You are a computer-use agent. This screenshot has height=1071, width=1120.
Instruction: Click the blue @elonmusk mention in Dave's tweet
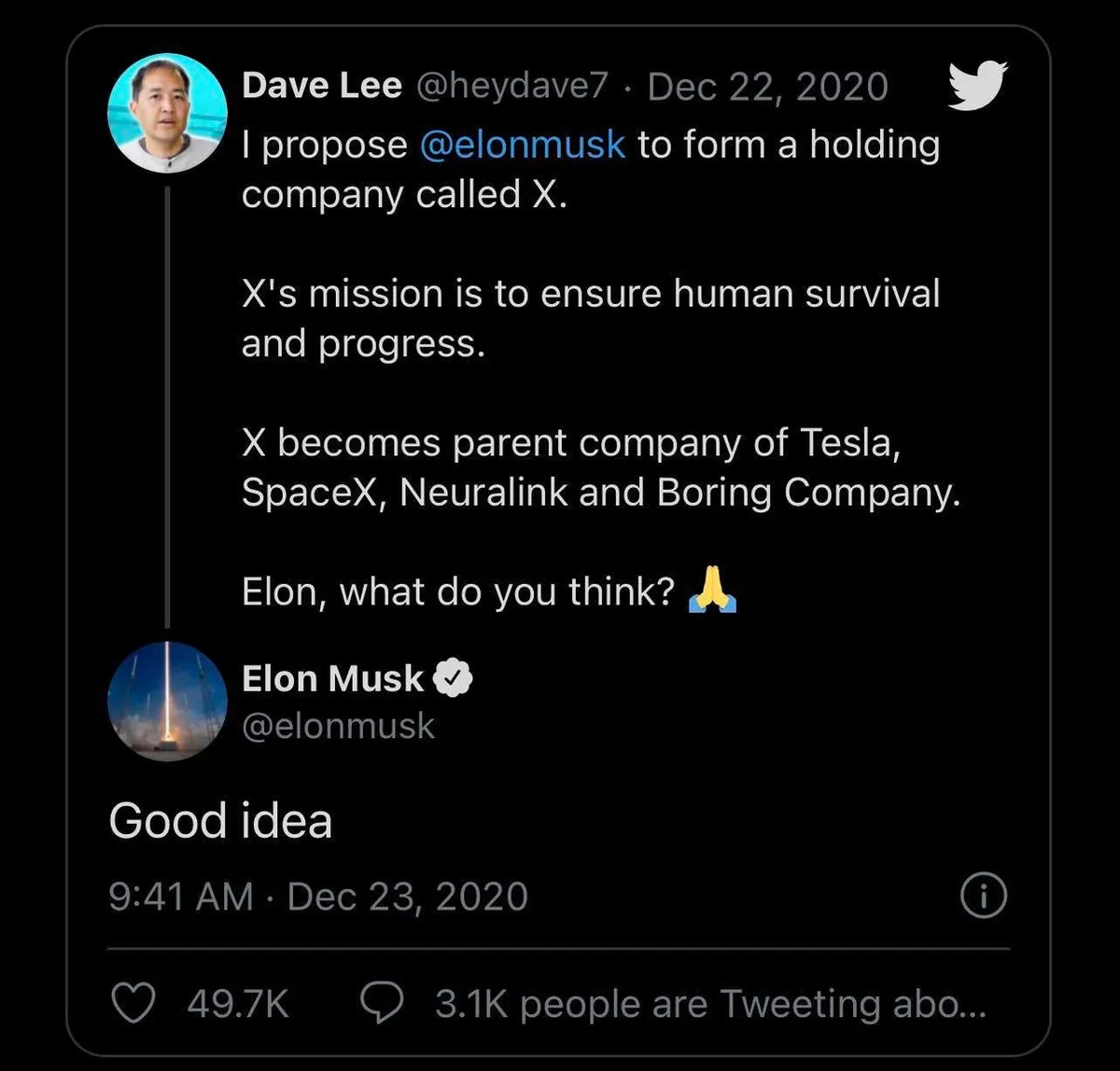pos(523,146)
